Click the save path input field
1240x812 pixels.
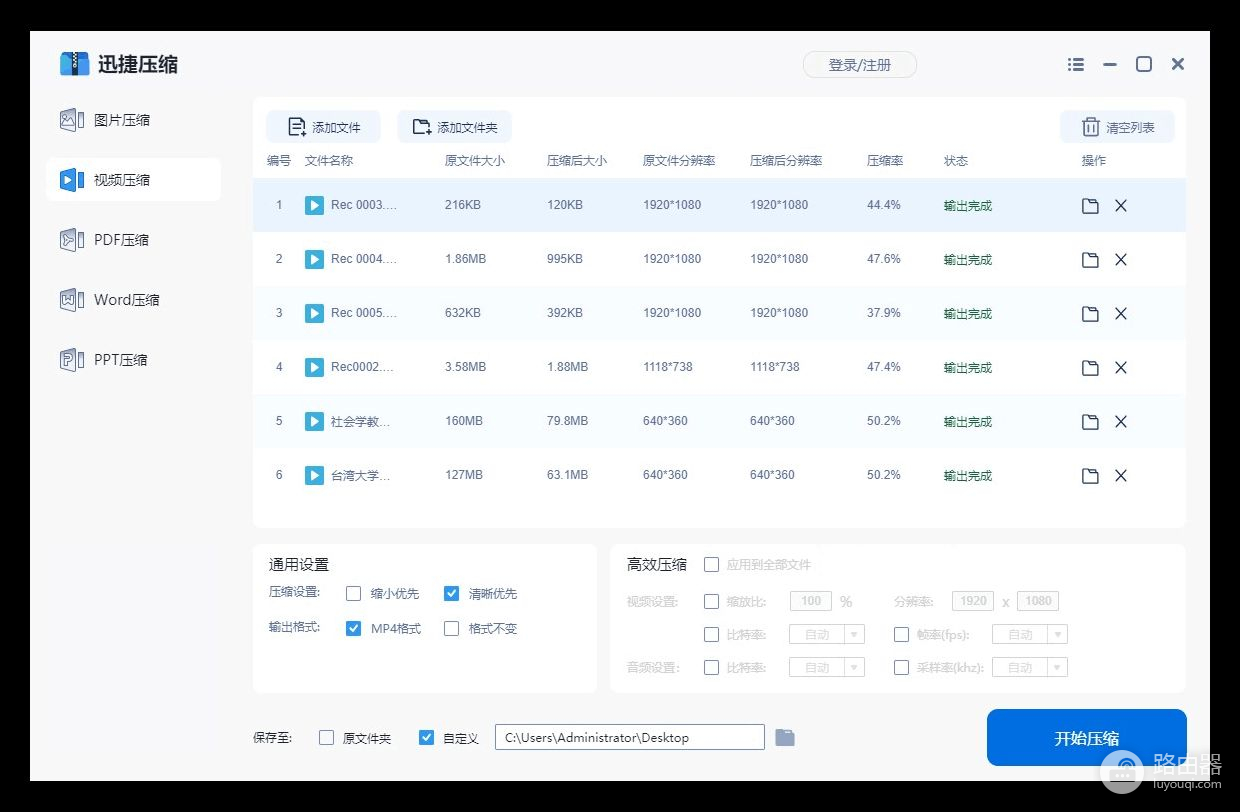629,738
